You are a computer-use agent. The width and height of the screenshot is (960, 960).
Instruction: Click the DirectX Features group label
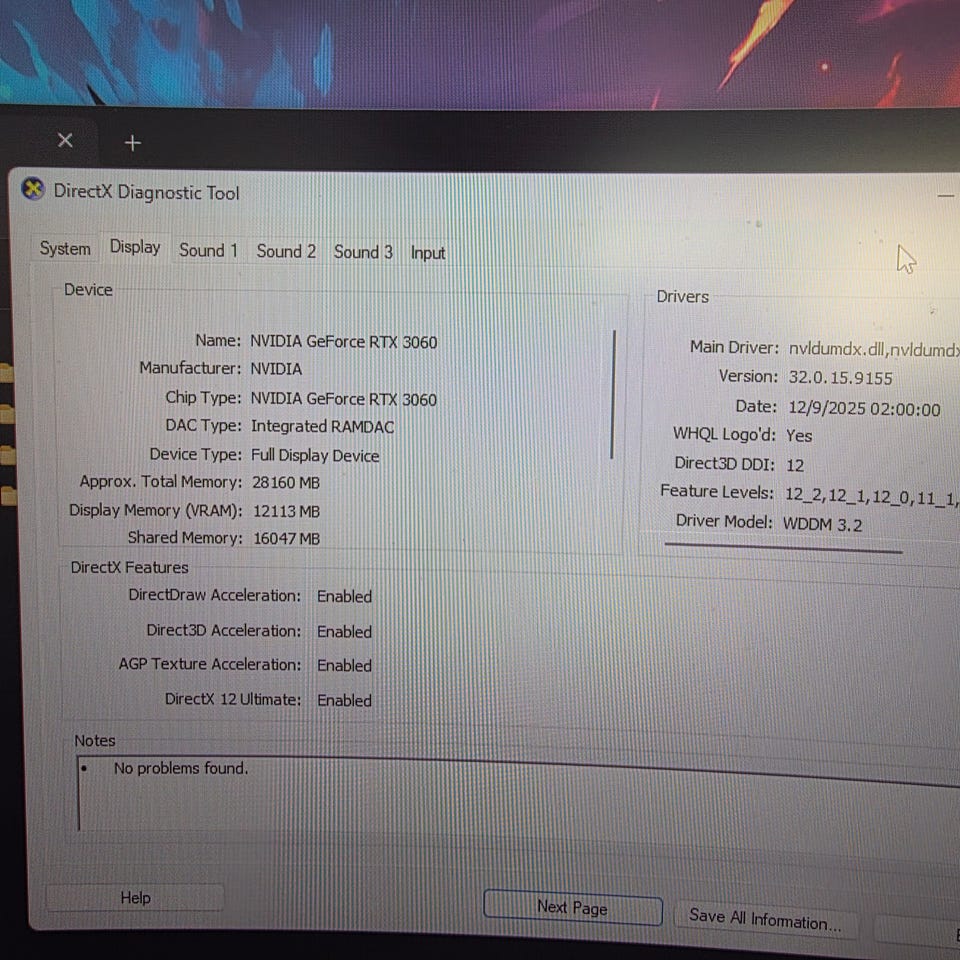pyautogui.click(x=129, y=568)
